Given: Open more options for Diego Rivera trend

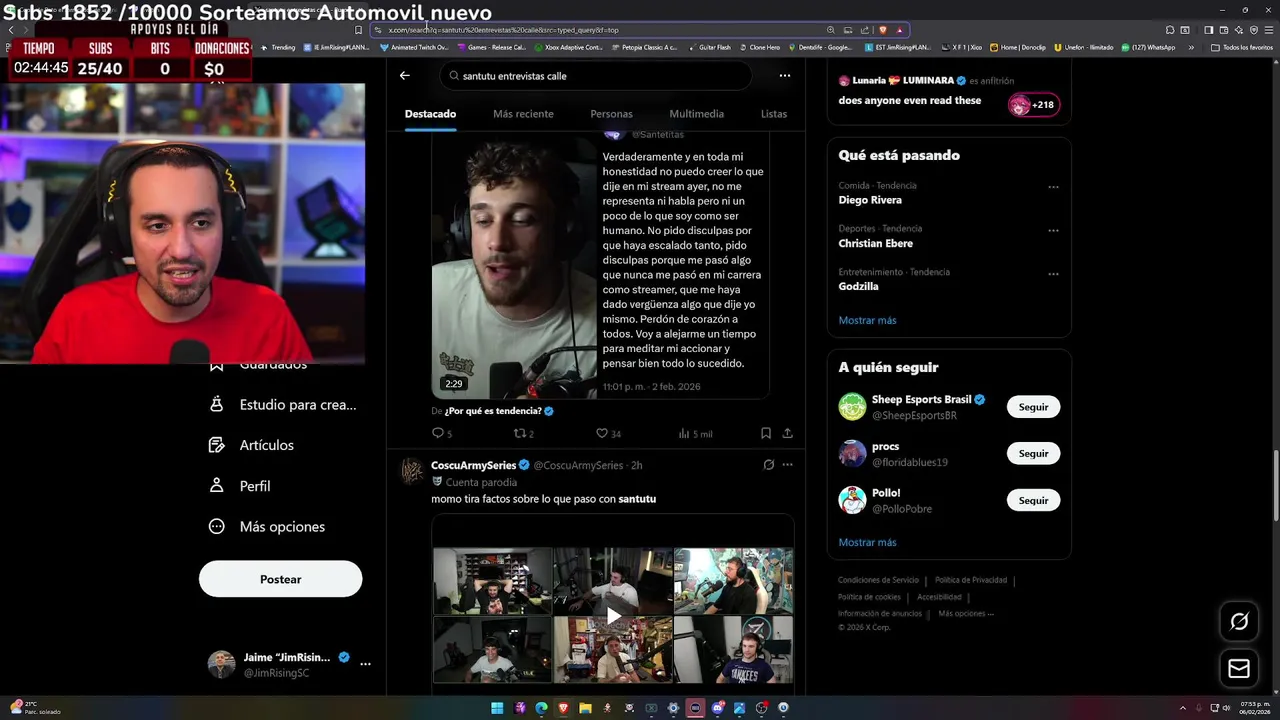Looking at the screenshot, I should click(x=1053, y=187).
